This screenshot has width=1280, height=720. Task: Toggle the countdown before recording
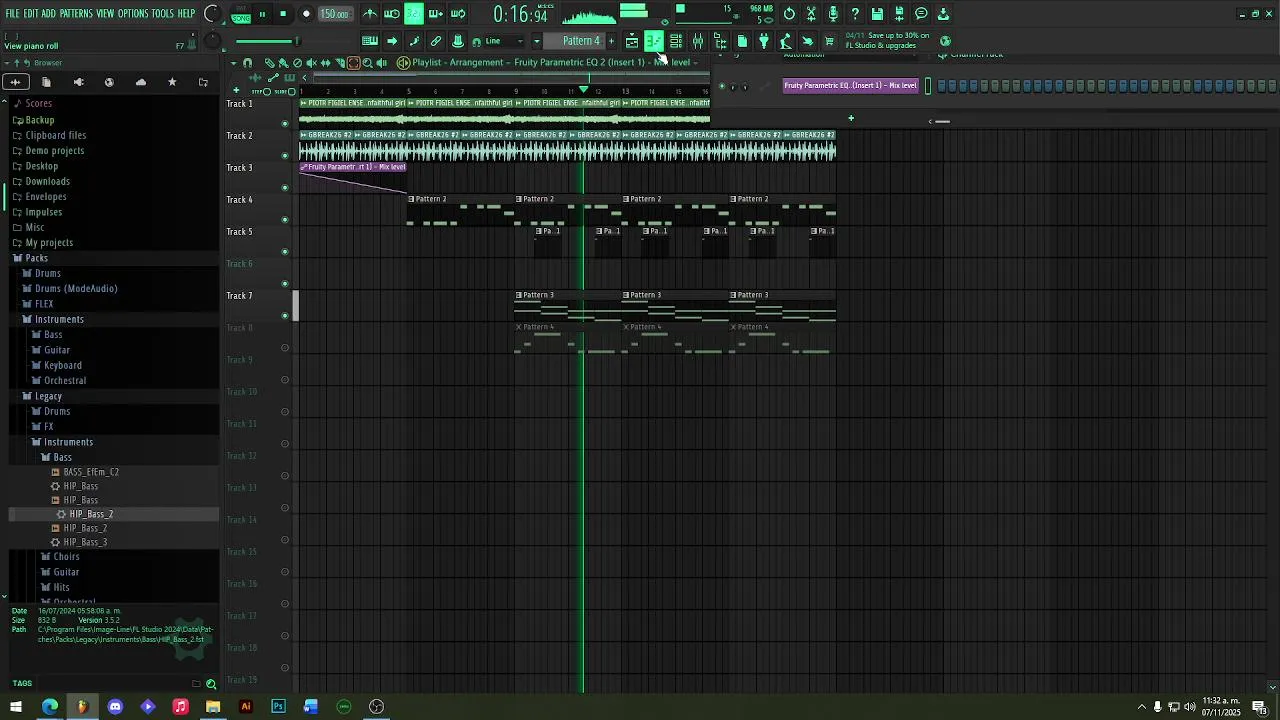tap(414, 14)
